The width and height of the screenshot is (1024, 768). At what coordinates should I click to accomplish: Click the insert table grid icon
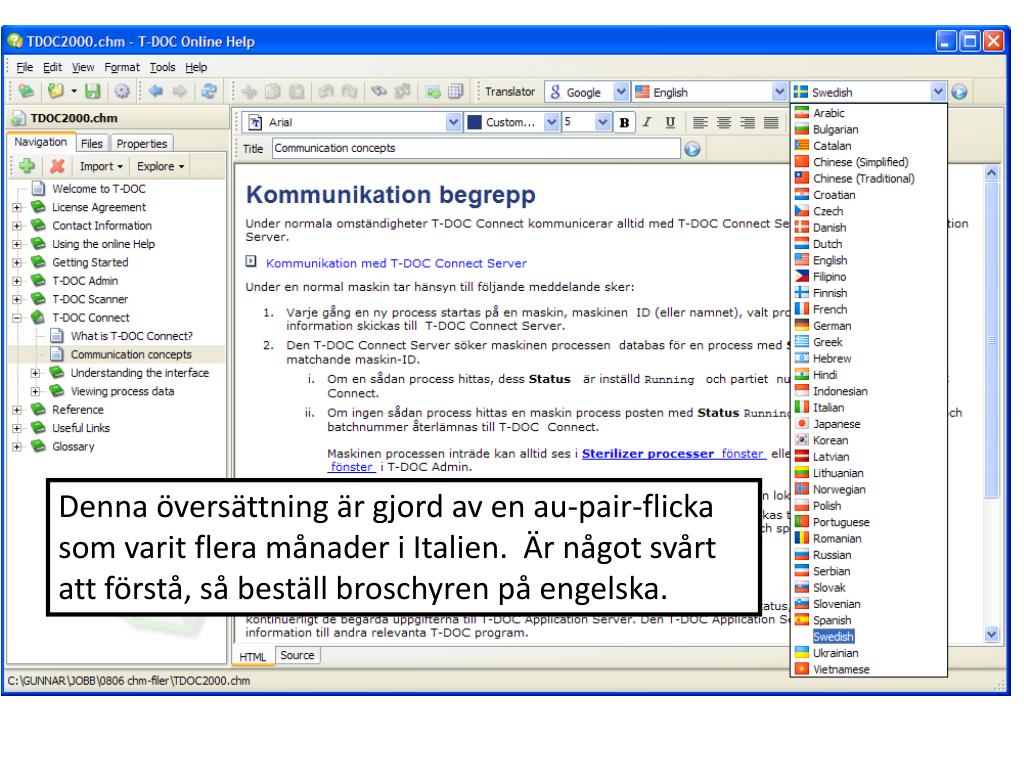point(456,91)
